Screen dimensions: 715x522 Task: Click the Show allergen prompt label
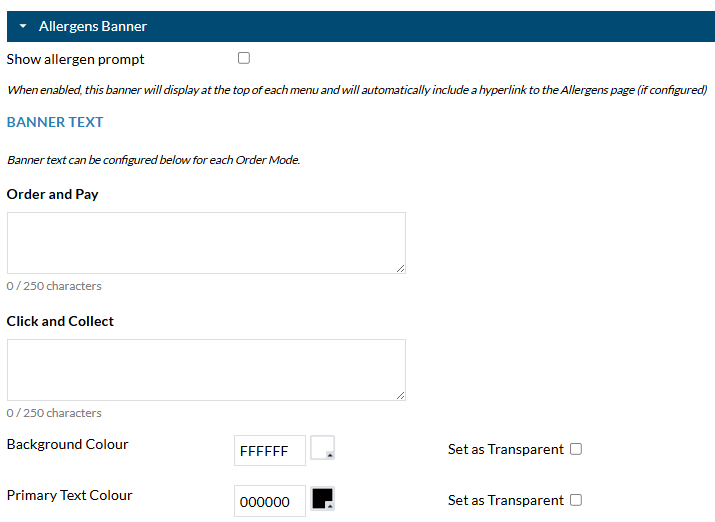point(75,59)
